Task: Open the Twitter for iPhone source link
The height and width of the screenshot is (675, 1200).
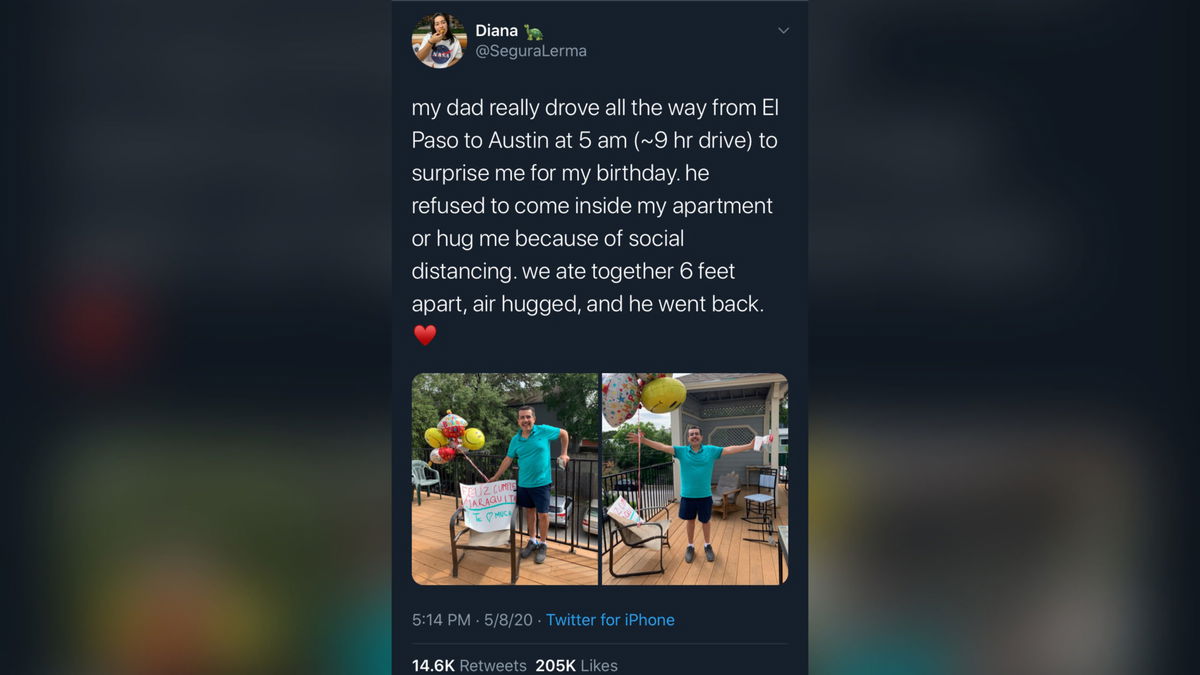Action: 610,620
